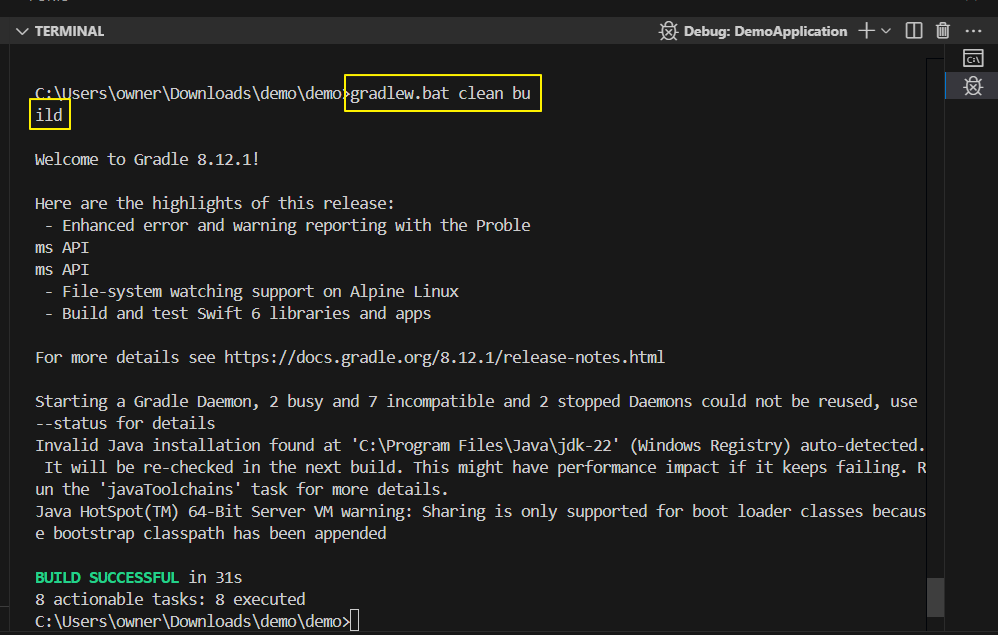This screenshot has width=998, height=635.
Task: Click the 'BUILD SUCCESSFUL' text
Action: coord(107,578)
